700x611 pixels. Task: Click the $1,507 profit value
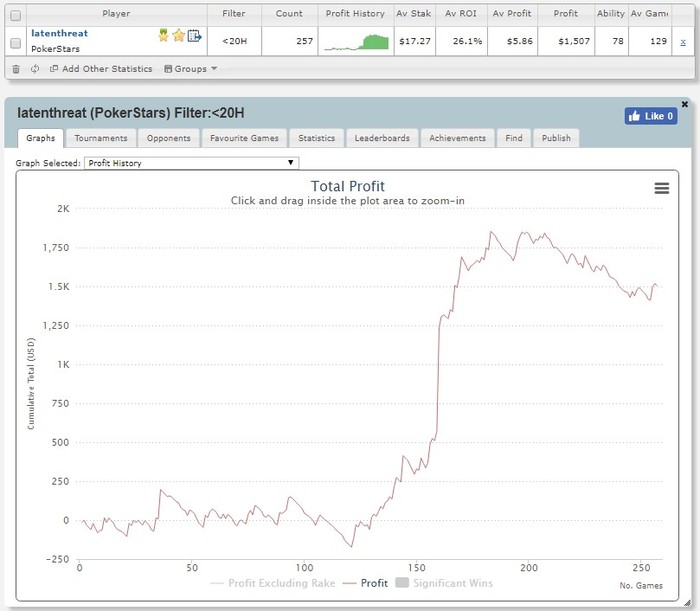tap(574, 41)
